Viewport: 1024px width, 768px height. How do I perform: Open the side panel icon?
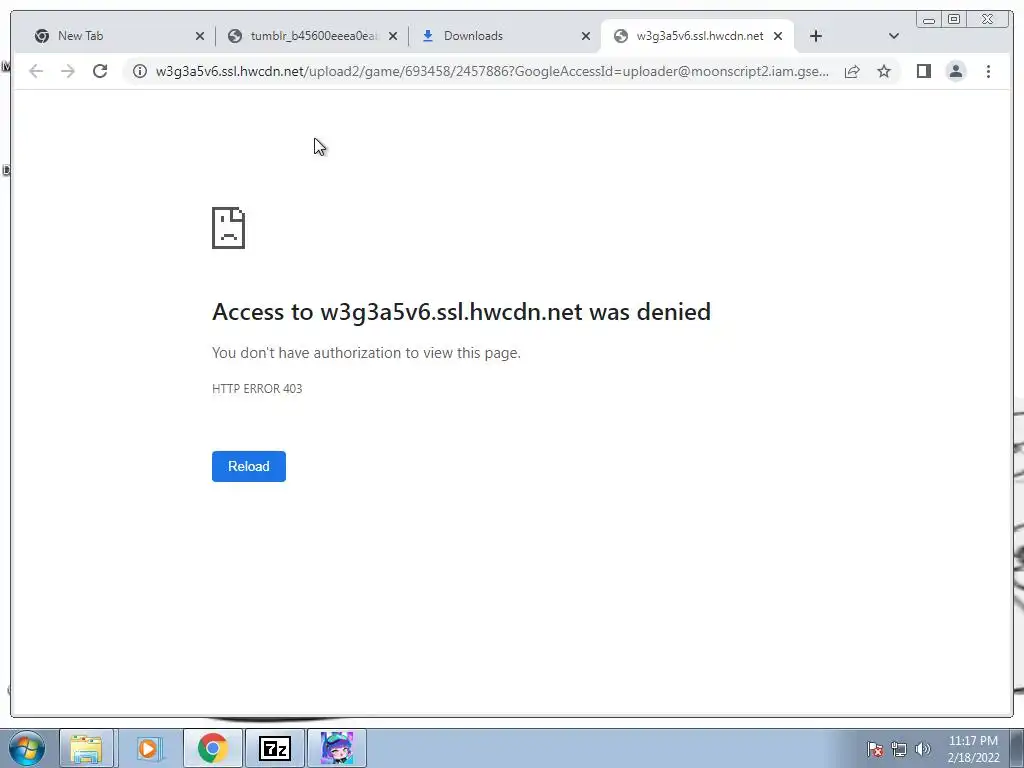point(923,71)
